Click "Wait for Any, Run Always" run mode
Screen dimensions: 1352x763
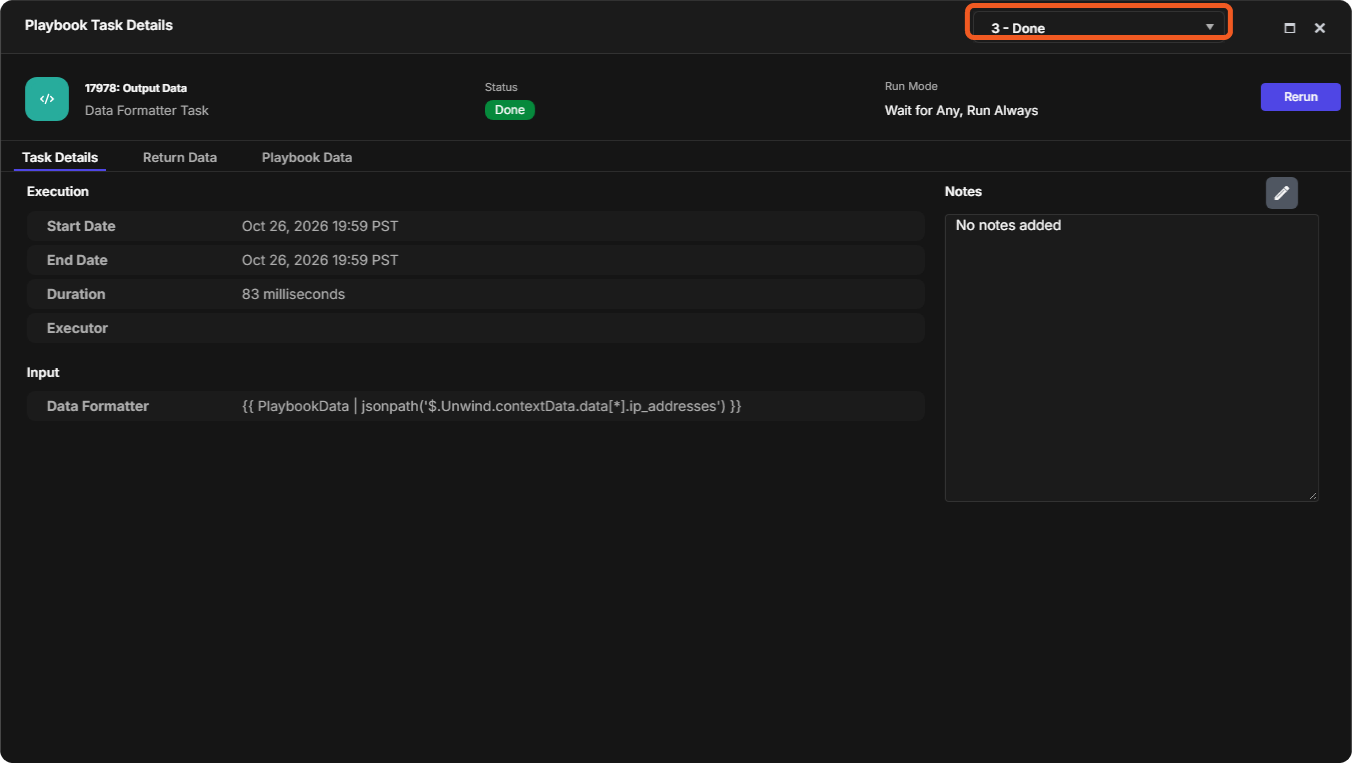coord(961,110)
